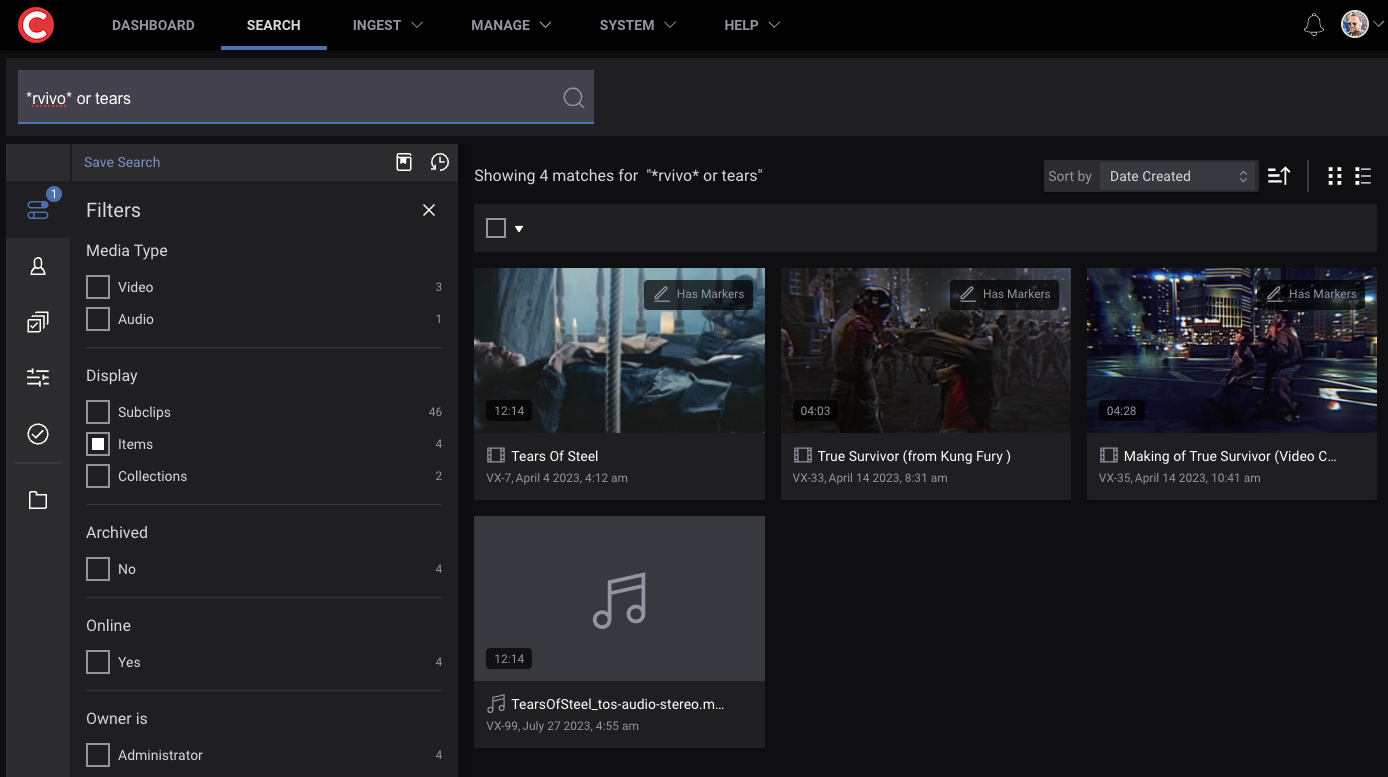Click Has Markers badge on True Survivor

click(x=1005, y=294)
